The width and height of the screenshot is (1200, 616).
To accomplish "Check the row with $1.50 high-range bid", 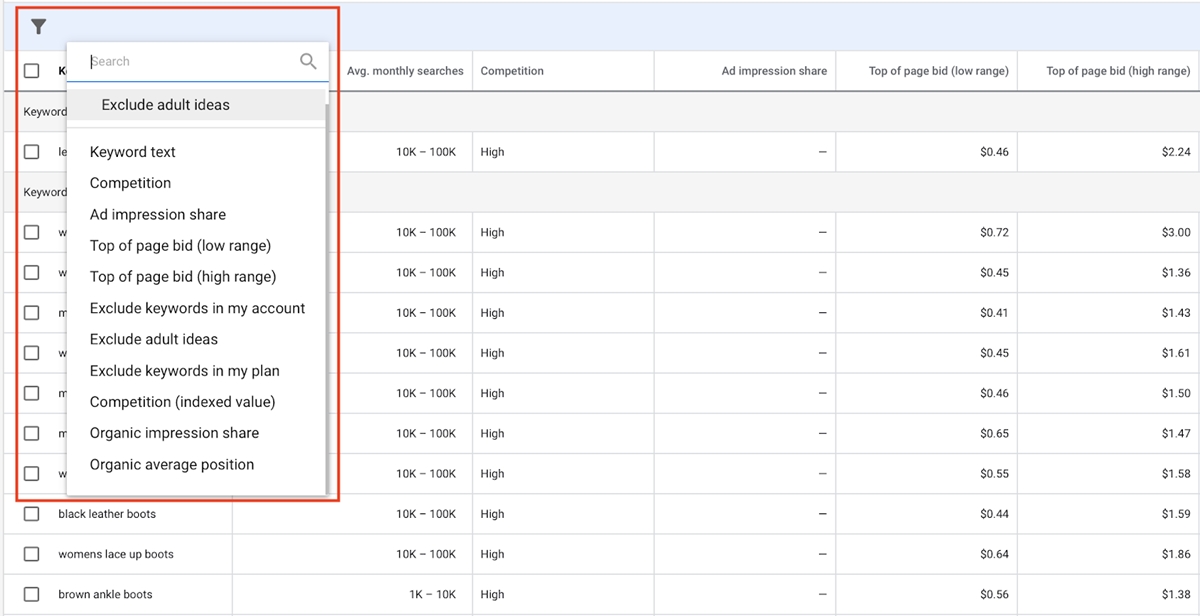I will tap(32, 393).
